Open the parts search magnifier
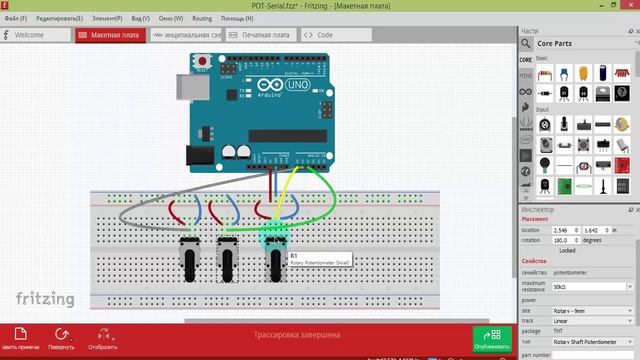The width and height of the screenshot is (640, 360). pos(526,43)
